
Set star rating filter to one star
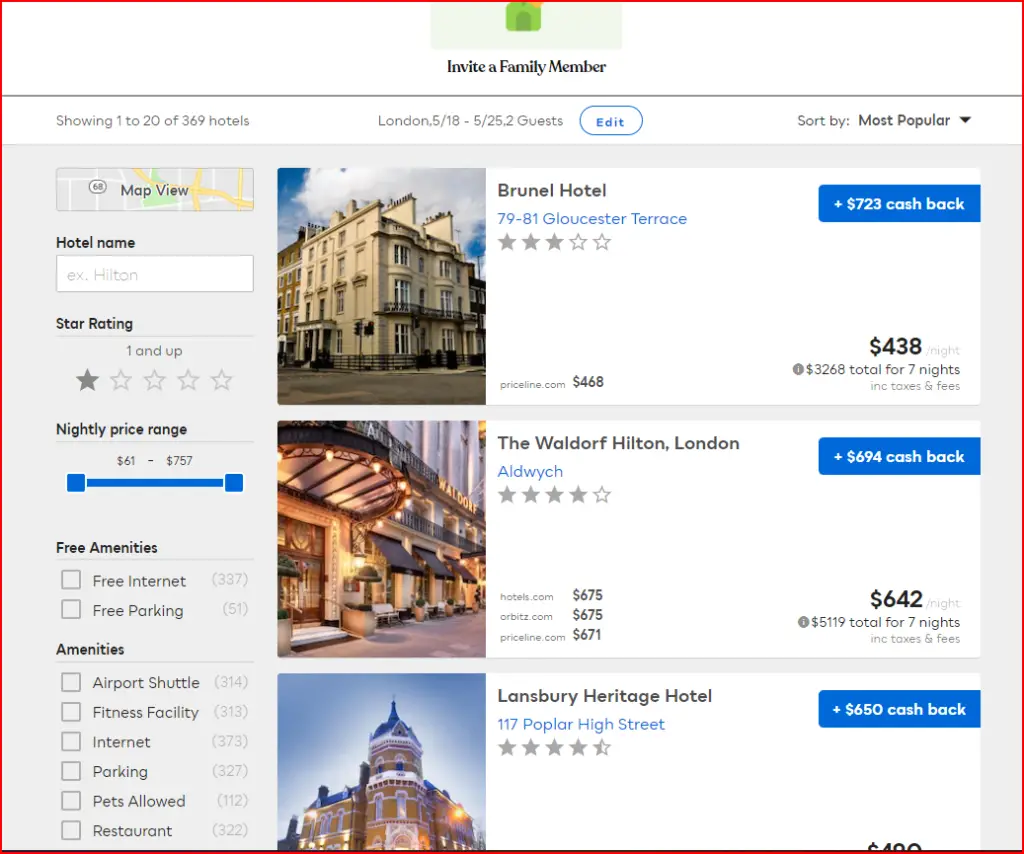click(x=88, y=379)
